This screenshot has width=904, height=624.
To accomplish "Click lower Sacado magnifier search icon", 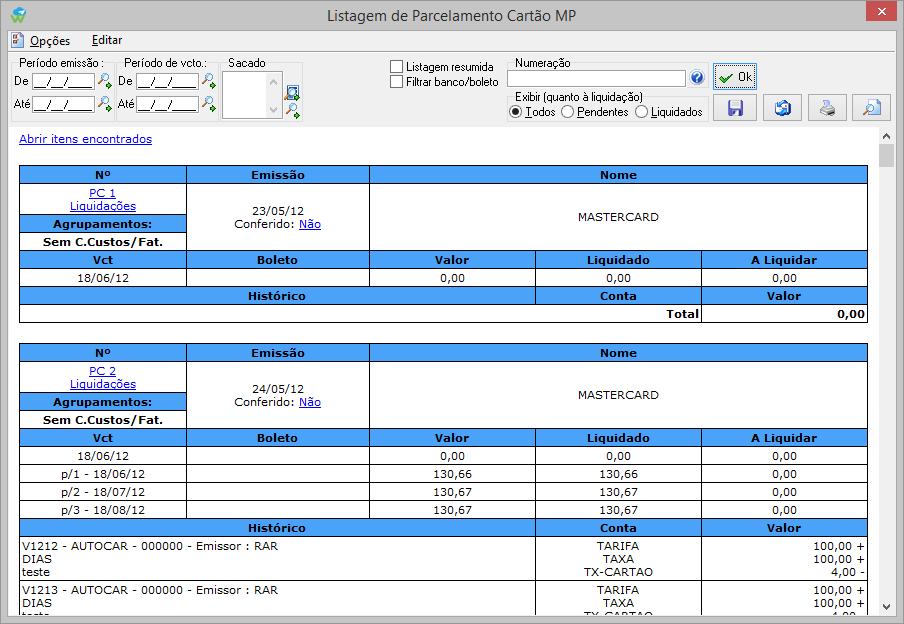I will [293, 111].
